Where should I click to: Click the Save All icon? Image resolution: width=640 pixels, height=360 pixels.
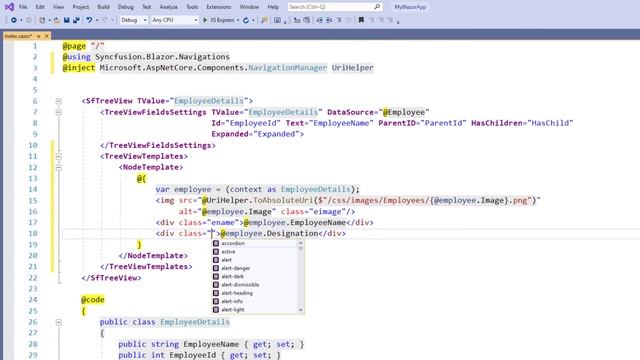pyautogui.click(x=76, y=20)
